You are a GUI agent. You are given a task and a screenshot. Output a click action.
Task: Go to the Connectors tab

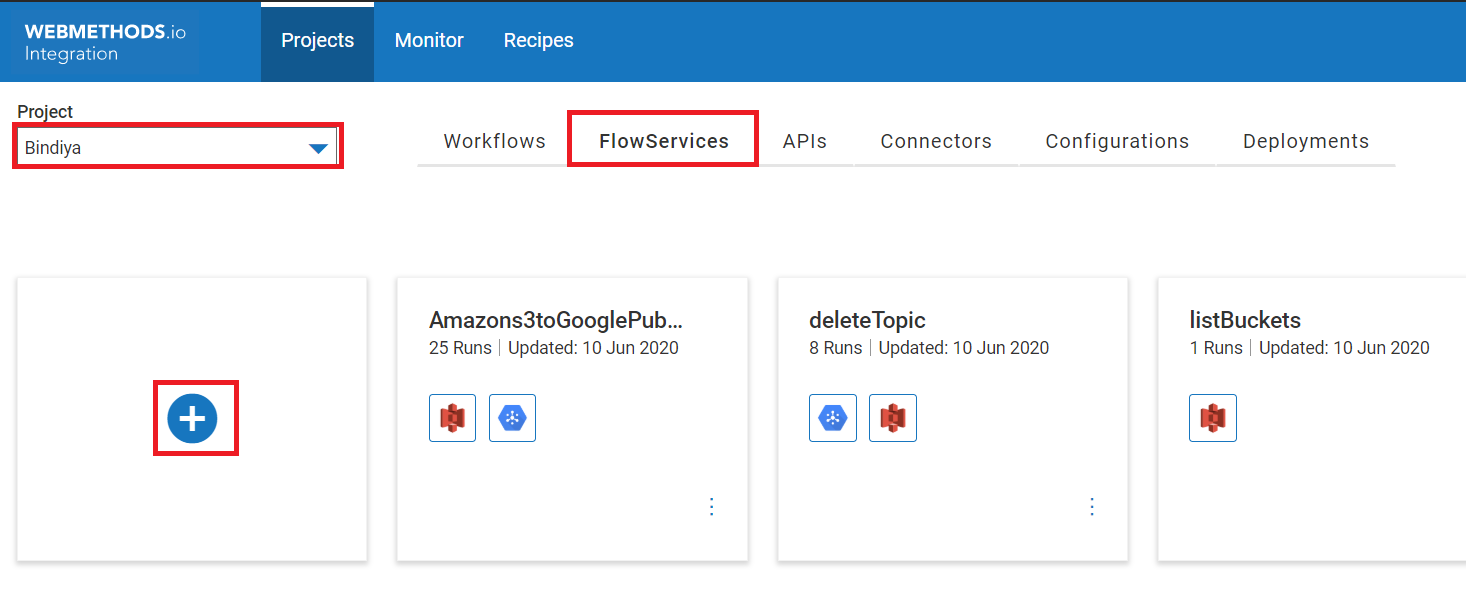coord(936,141)
